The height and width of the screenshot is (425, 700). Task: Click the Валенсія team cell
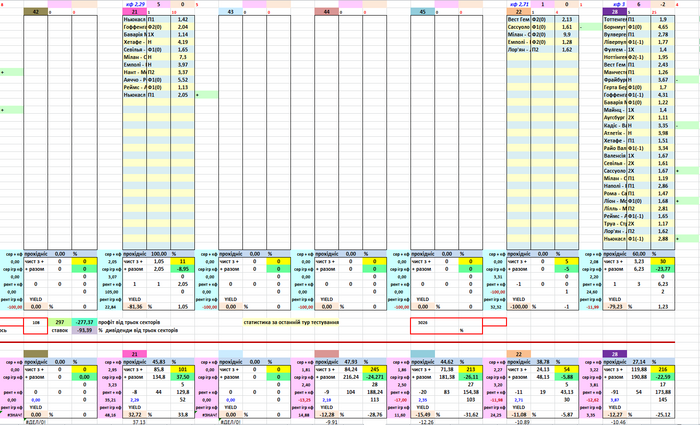pos(615,155)
